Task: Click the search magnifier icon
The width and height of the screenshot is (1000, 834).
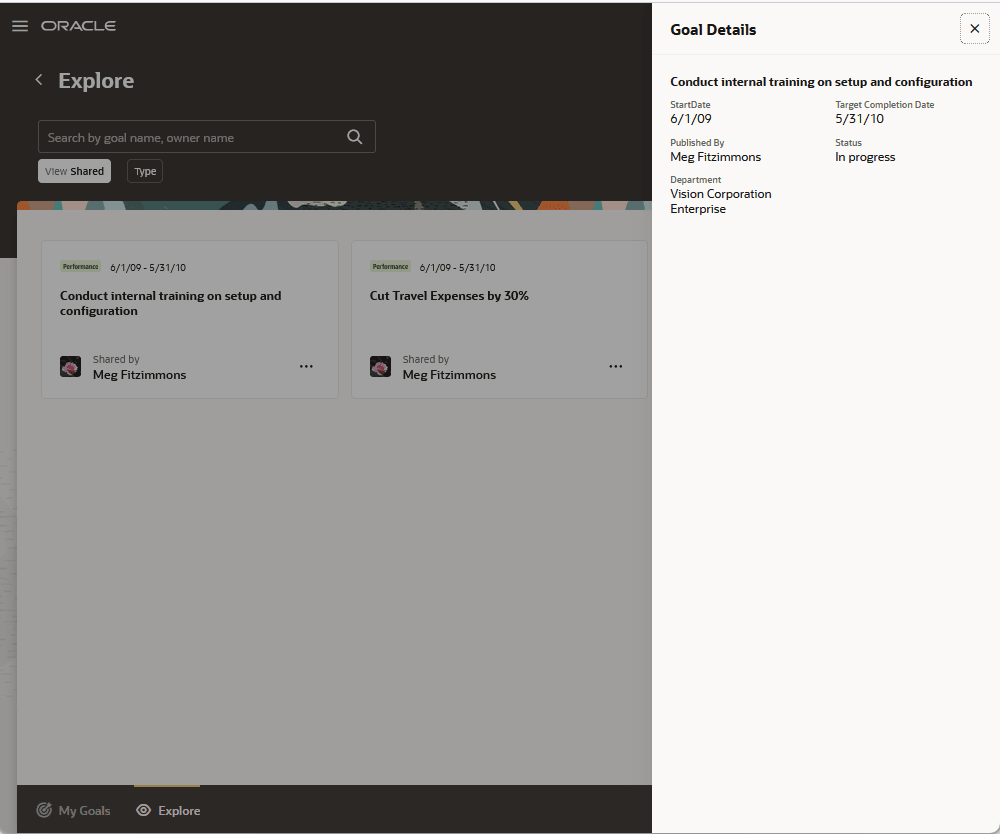Action: click(355, 136)
